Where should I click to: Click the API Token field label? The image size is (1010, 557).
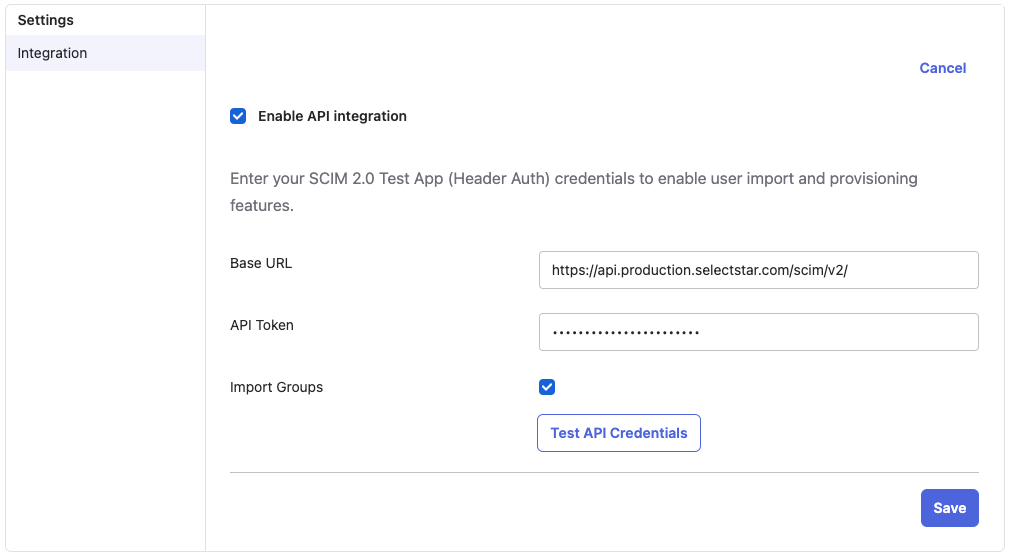coord(262,325)
